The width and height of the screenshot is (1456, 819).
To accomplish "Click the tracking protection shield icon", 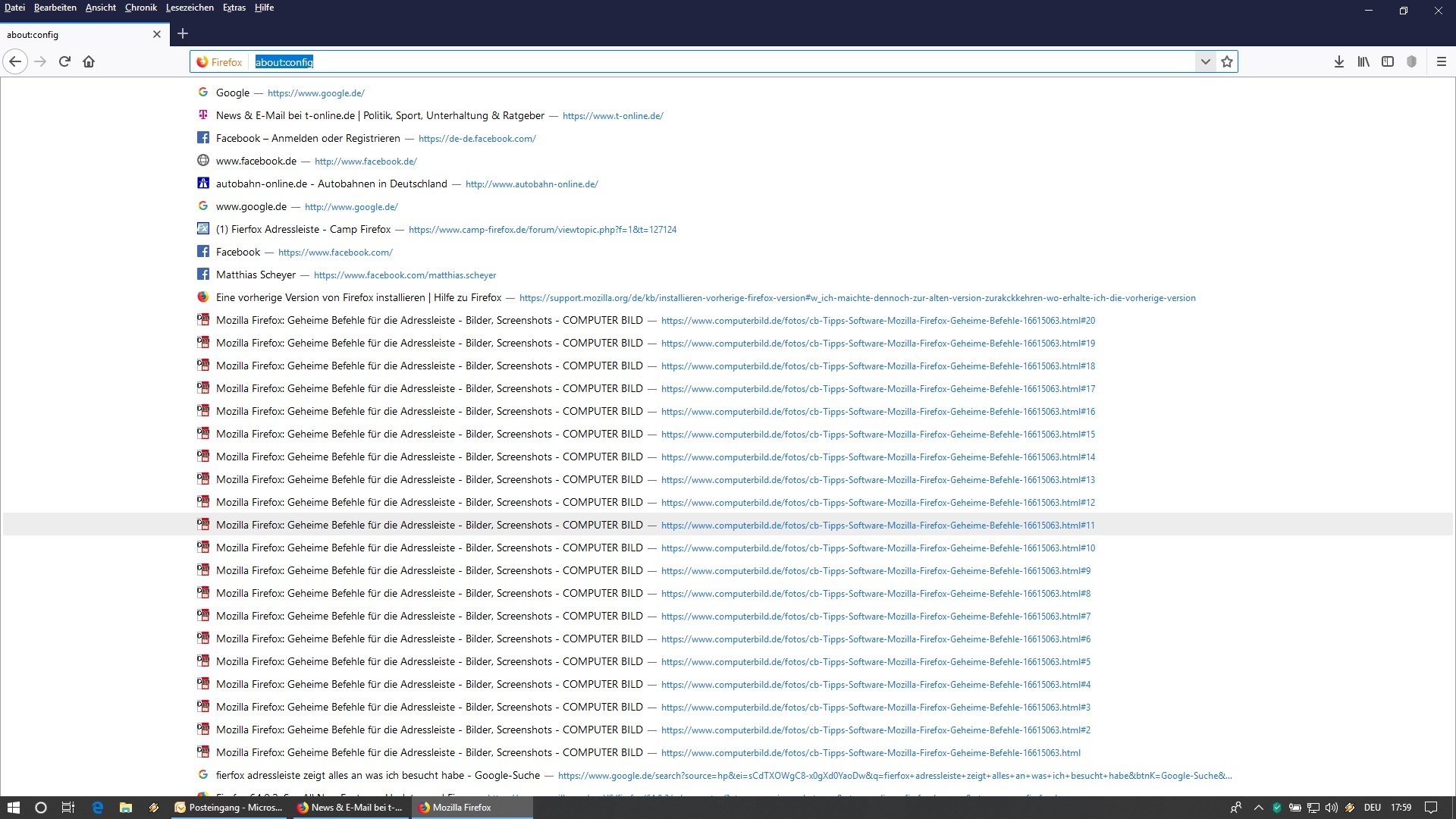I will pyautogui.click(x=1412, y=61).
